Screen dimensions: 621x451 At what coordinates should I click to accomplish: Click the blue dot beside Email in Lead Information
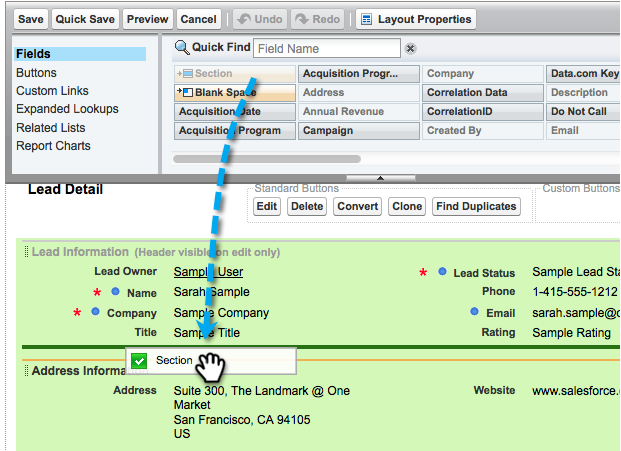pos(474,312)
